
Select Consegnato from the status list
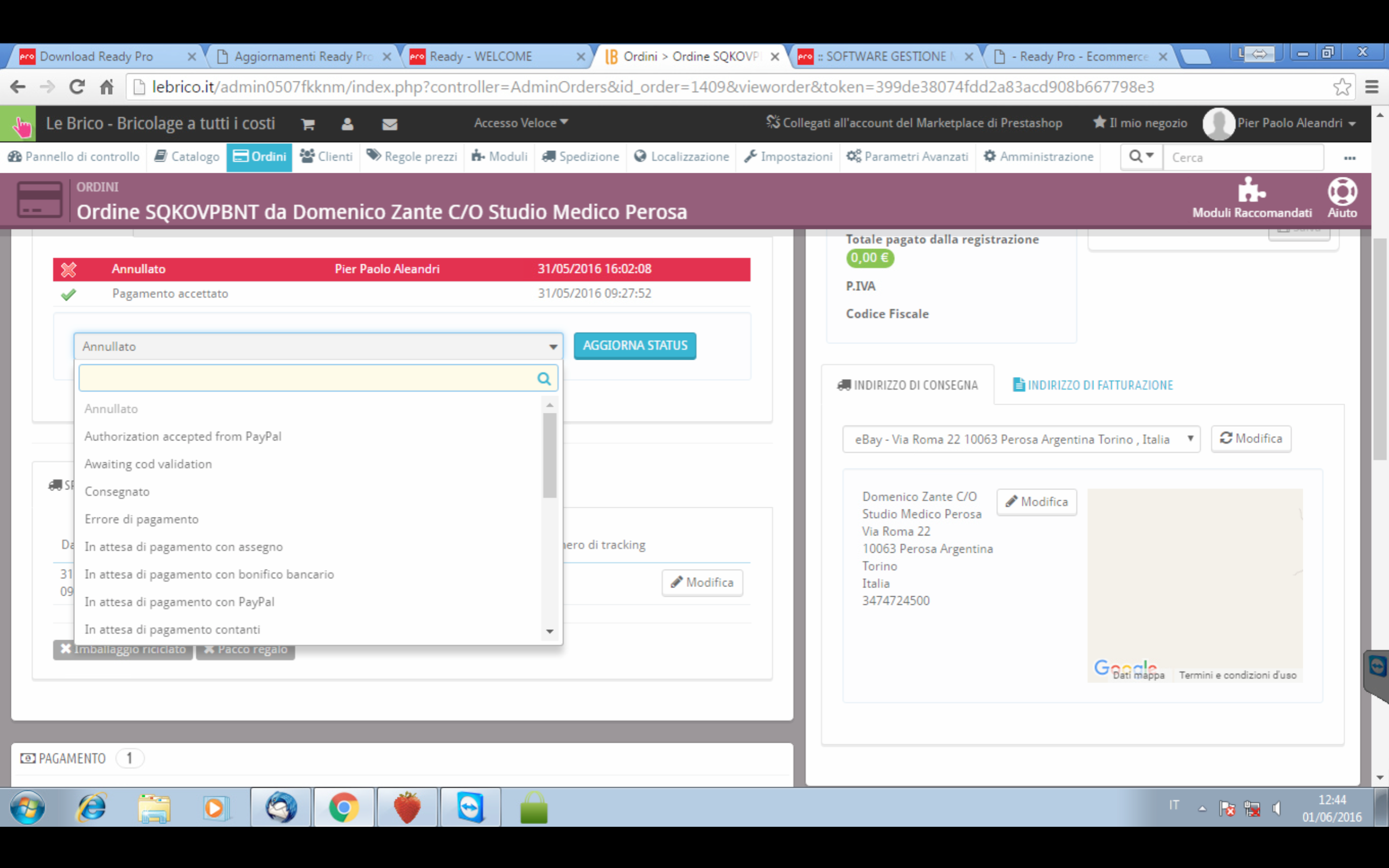pyautogui.click(x=117, y=492)
